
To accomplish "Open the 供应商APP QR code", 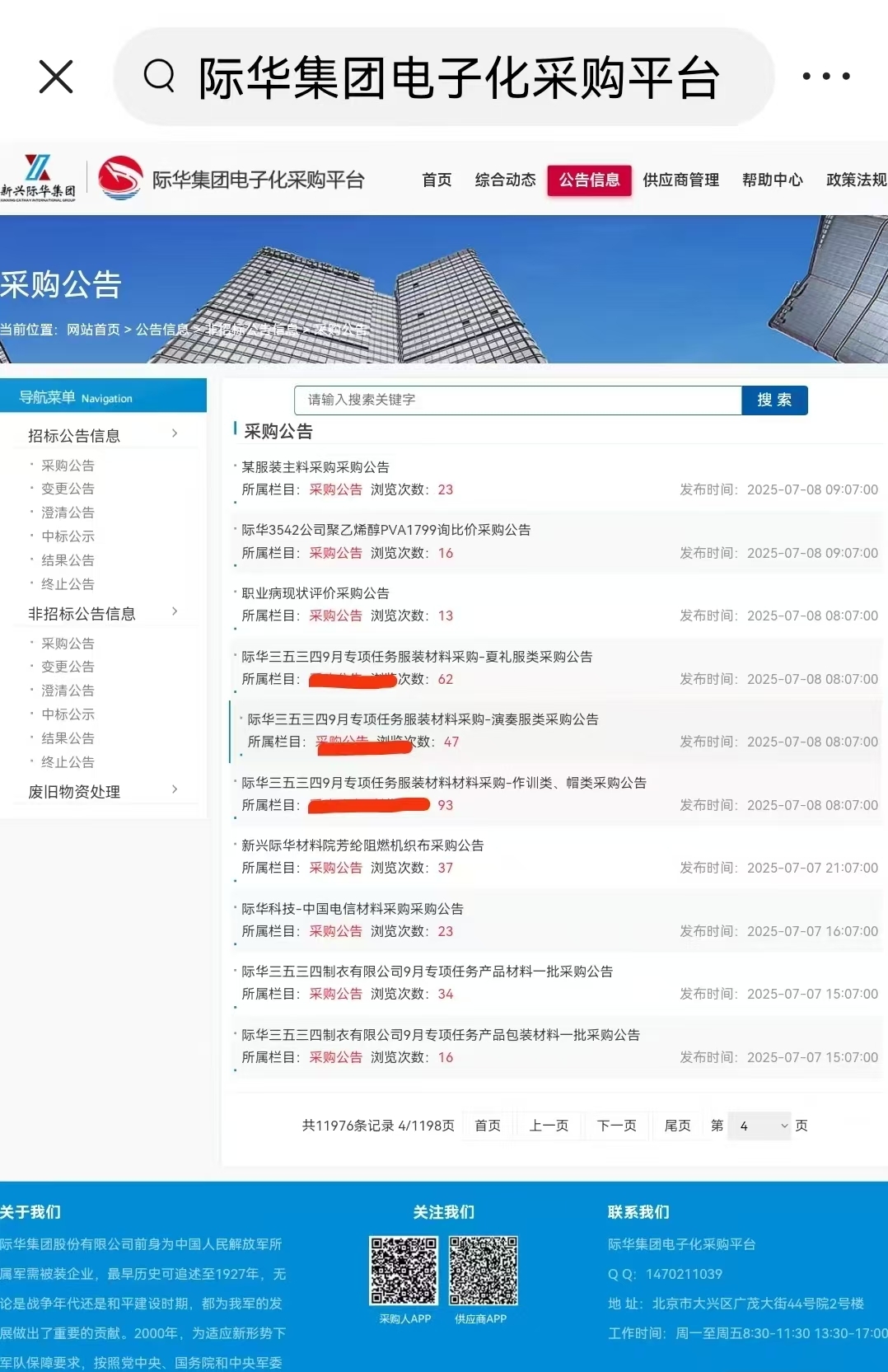I will click(x=484, y=1270).
